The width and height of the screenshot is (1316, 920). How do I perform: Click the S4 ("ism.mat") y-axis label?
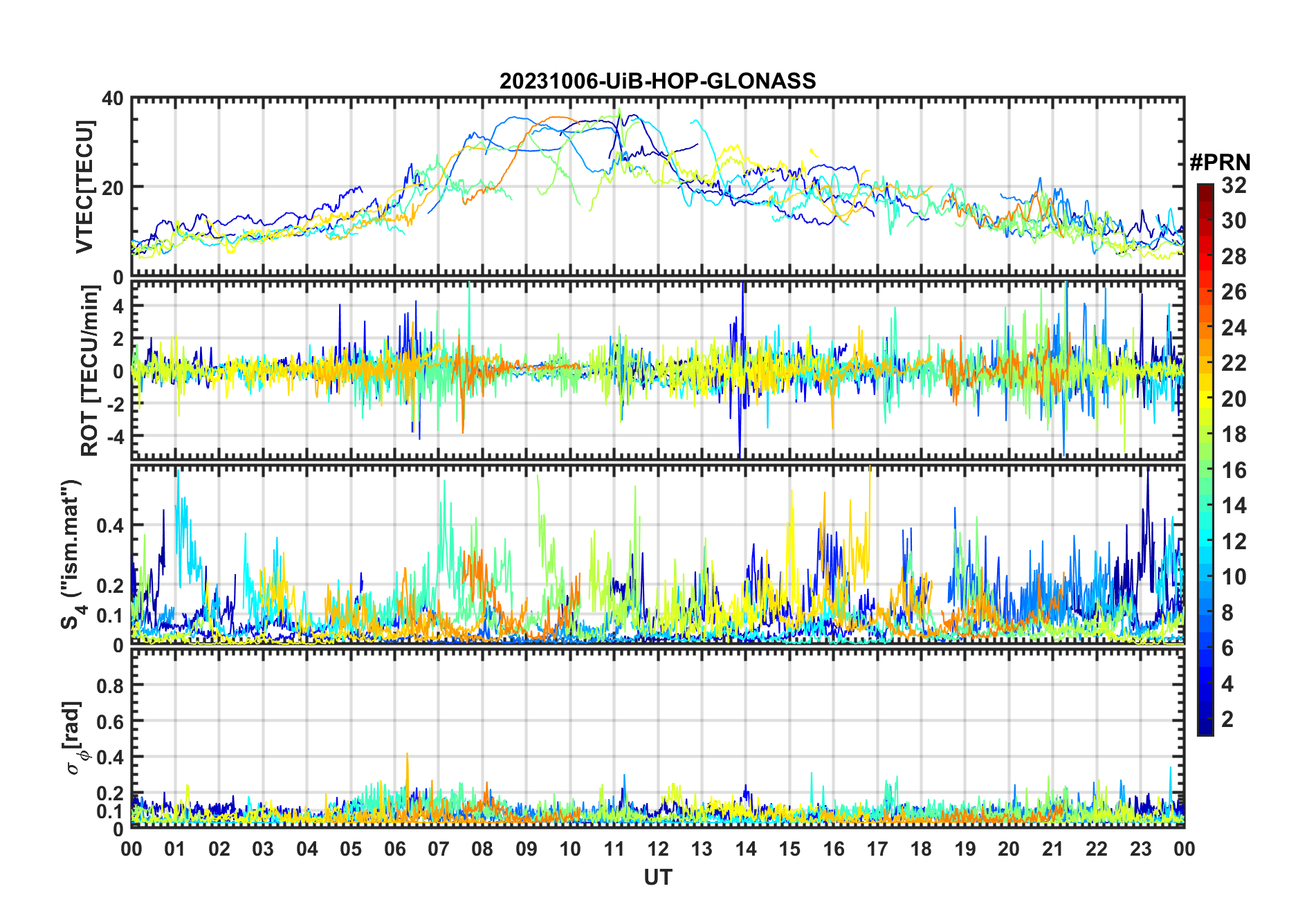pyautogui.click(x=73, y=555)
